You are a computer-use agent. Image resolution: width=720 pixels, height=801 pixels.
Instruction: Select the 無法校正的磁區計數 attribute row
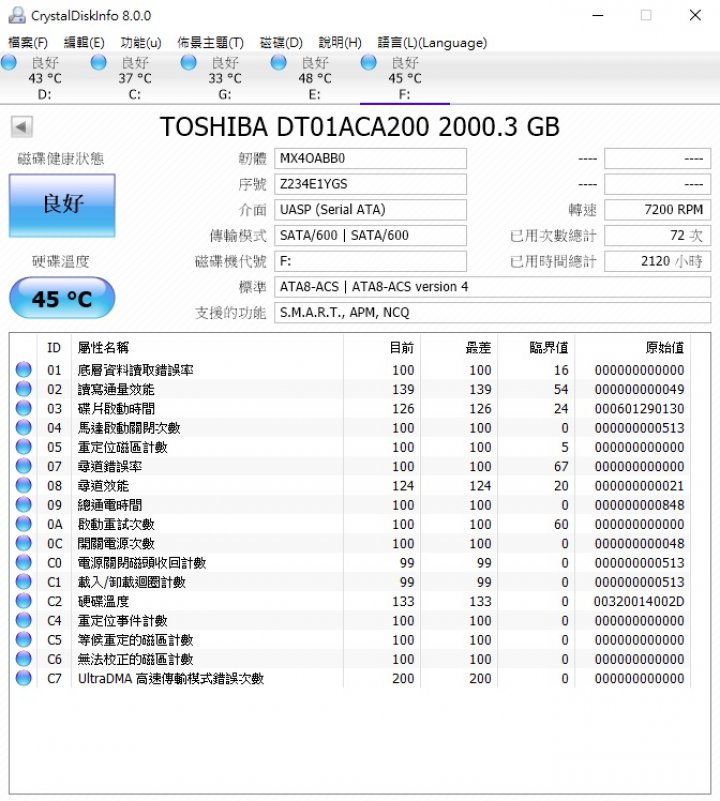pos(350,658)
